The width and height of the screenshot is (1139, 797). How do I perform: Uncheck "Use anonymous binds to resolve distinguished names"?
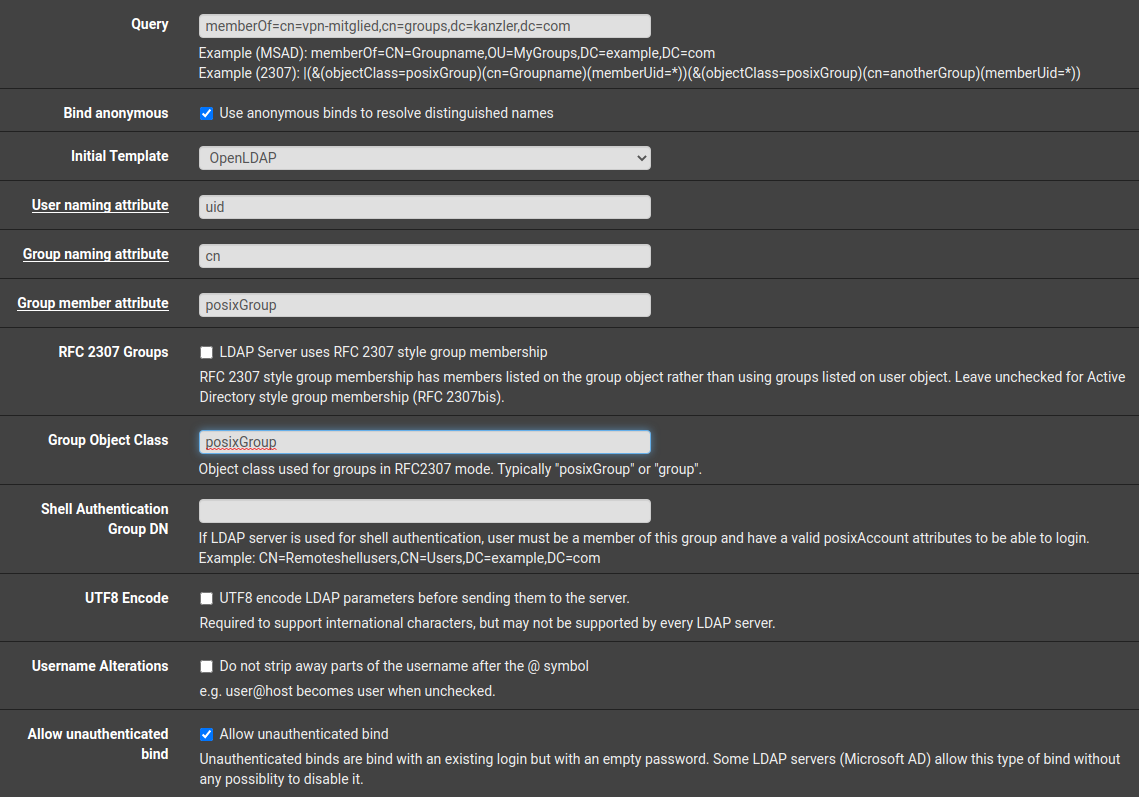click(206, 113)
